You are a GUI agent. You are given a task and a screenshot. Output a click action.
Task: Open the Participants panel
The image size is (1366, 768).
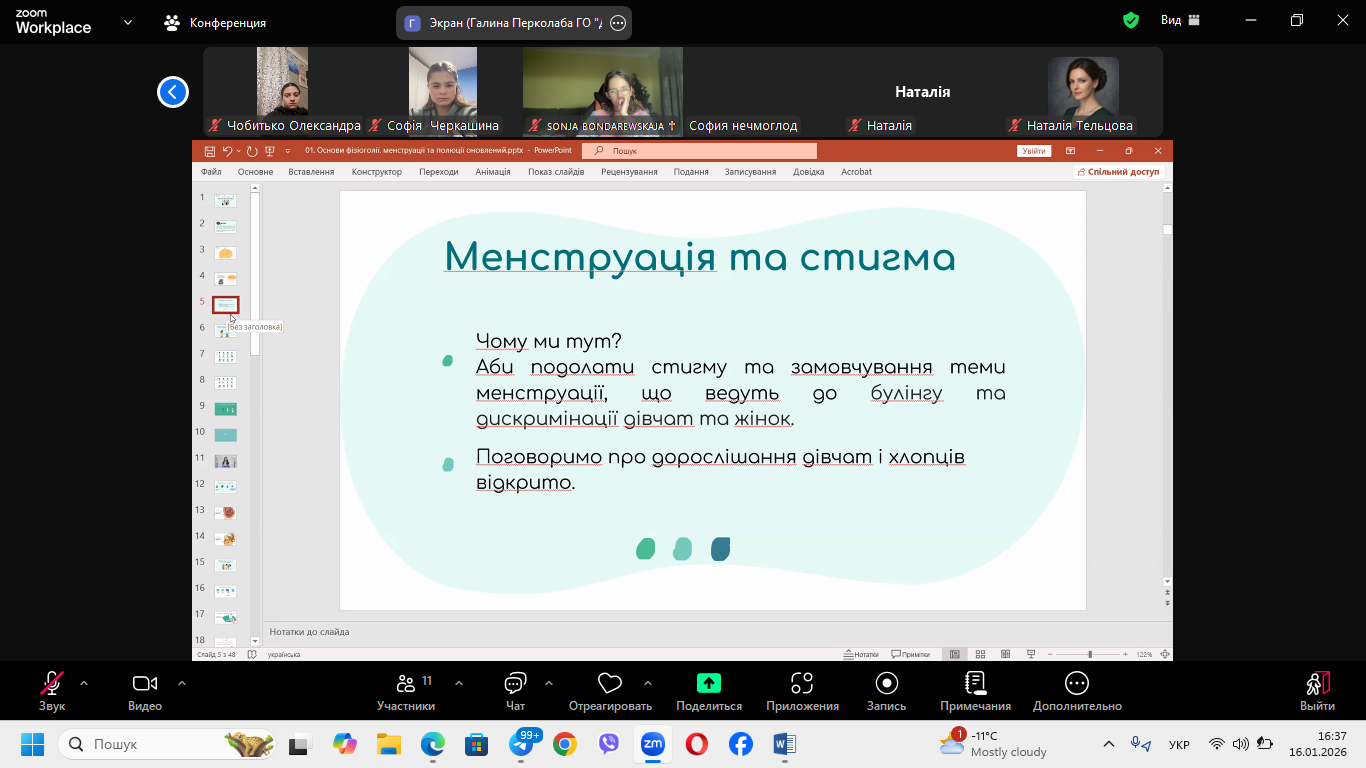(x=405, y=690)
